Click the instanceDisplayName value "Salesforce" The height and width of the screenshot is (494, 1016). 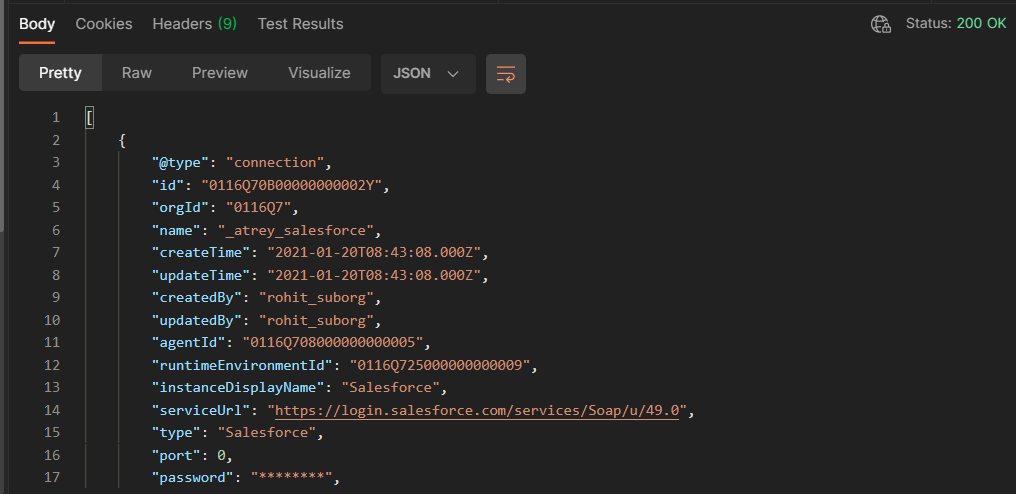pyautogui.click(x=391, y=388)
